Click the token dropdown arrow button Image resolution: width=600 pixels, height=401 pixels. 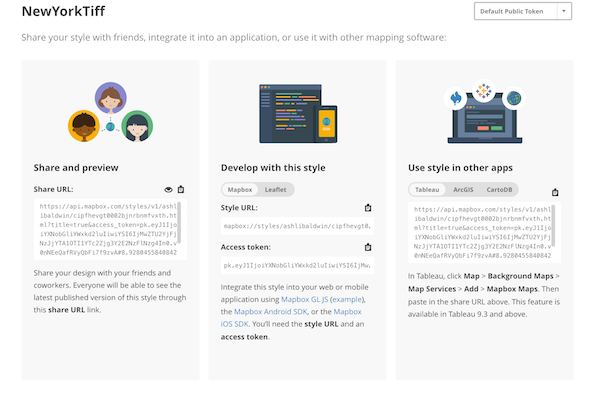(564, 11)
